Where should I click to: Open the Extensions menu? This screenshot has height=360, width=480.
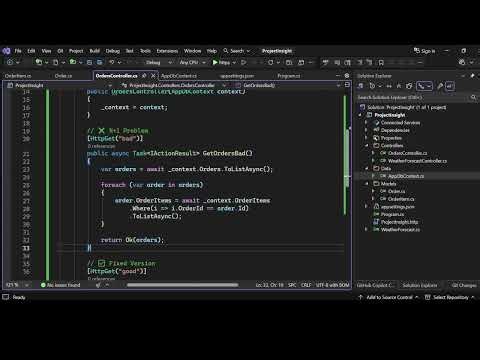pos(167,51)
